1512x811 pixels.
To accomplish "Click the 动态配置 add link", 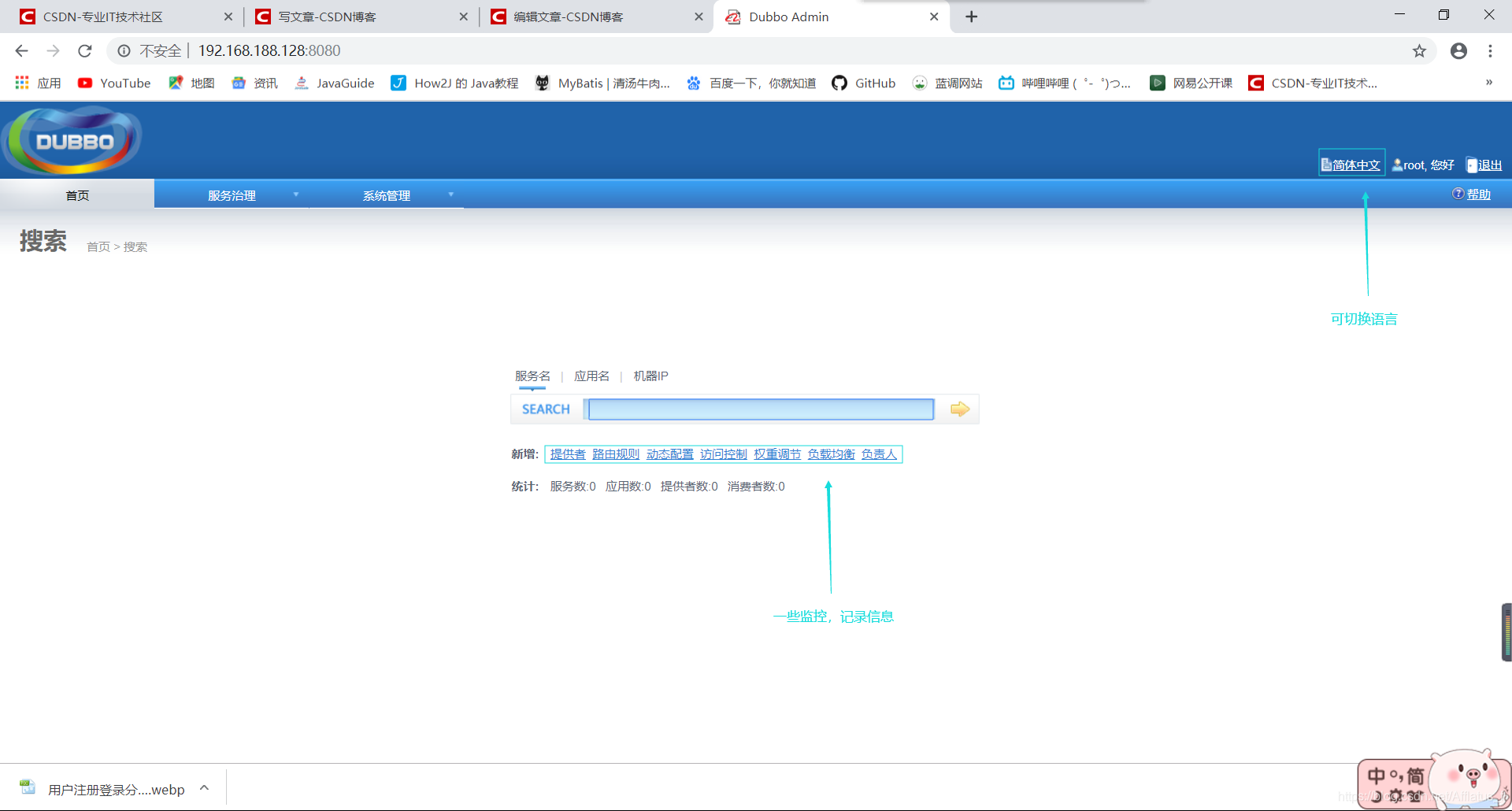I will tap(670, 454).
